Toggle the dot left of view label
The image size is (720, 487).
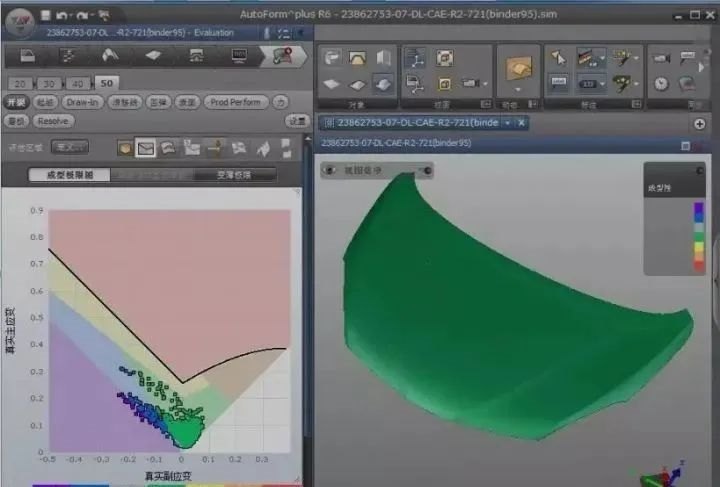(x=330, y=171)
